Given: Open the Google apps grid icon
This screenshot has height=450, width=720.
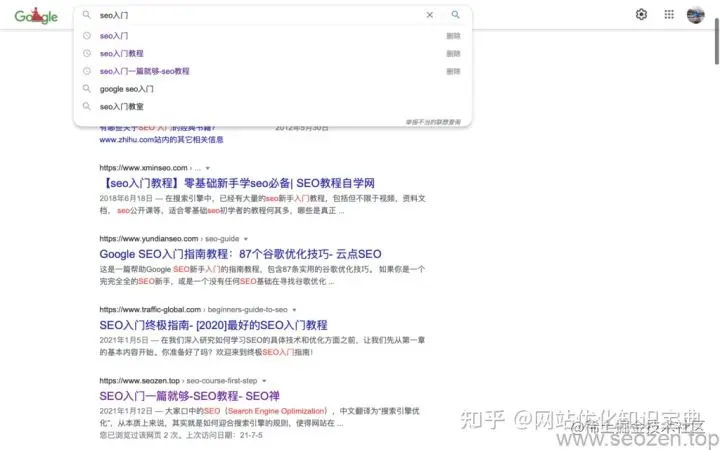Looking at the screenshot, I should [669, 15].
